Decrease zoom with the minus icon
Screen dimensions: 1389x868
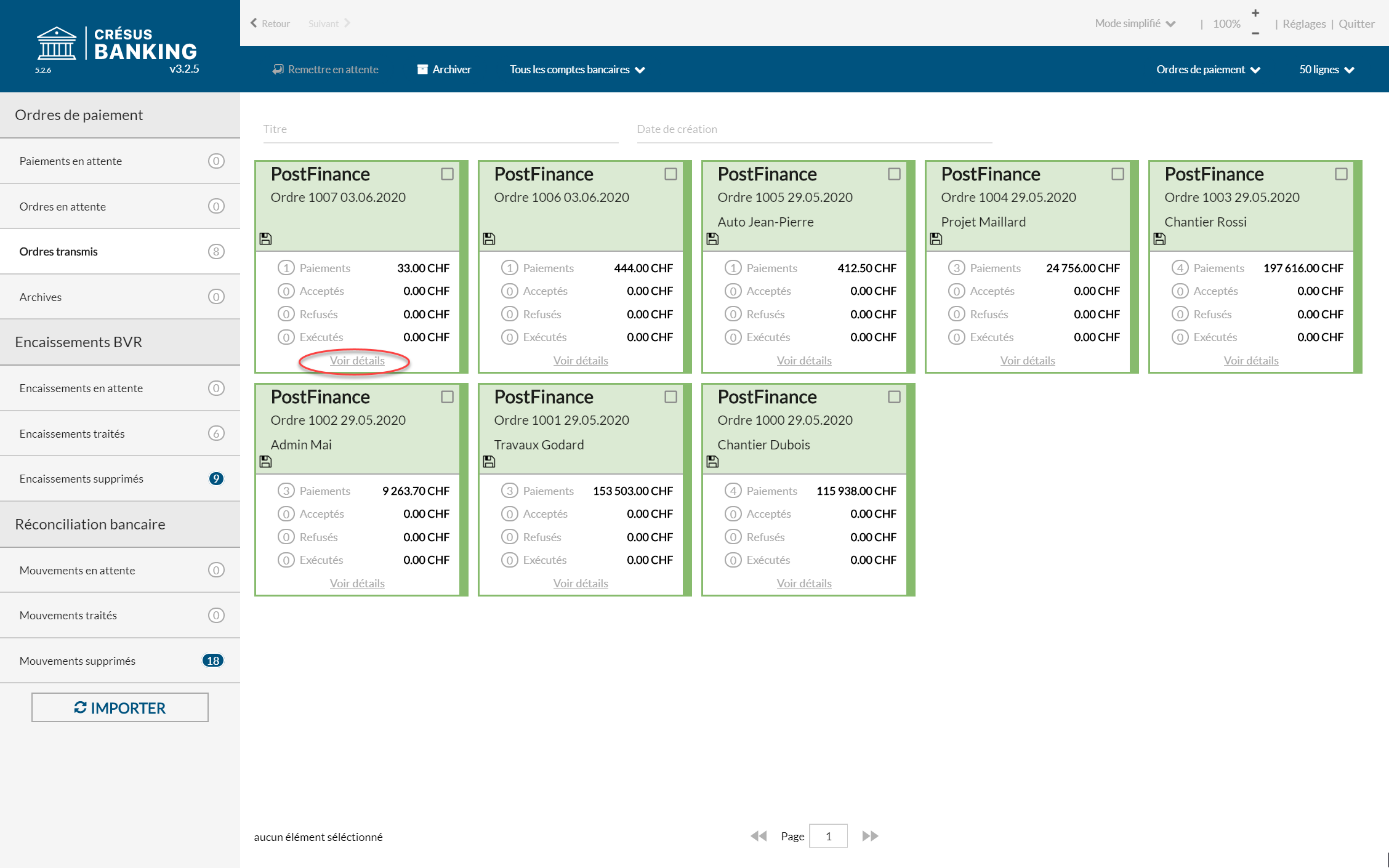[1255, 33]
